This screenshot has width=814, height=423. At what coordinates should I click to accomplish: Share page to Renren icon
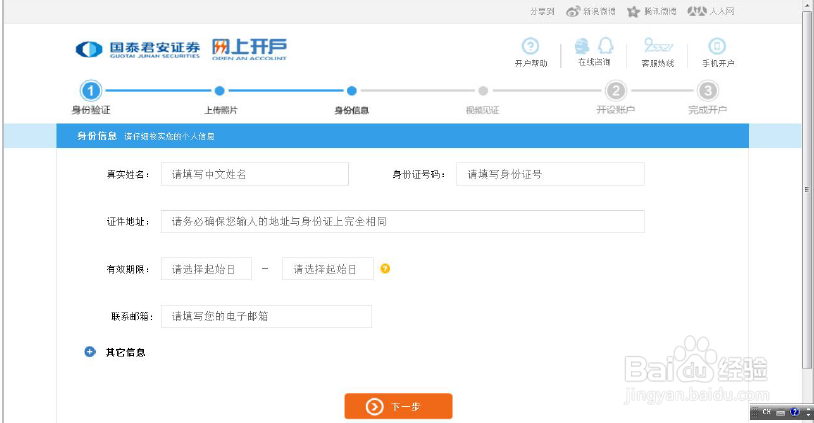(697, 11)
